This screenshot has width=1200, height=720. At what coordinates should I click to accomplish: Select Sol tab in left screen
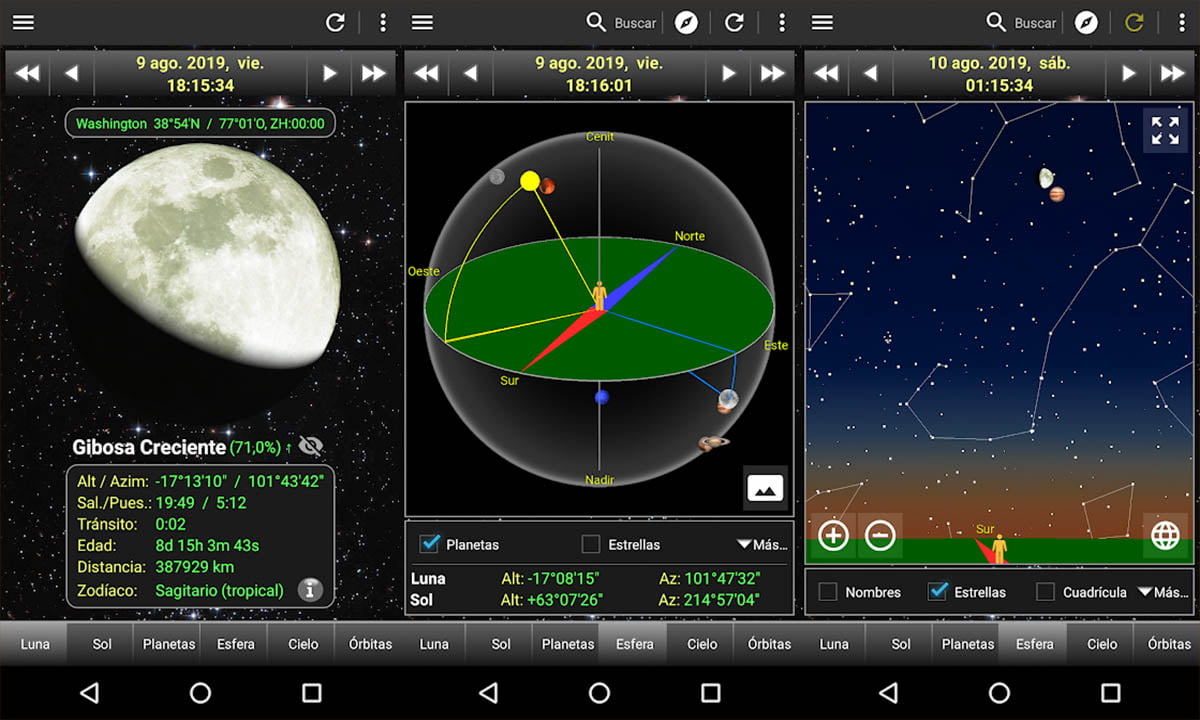tap(102, 644)
